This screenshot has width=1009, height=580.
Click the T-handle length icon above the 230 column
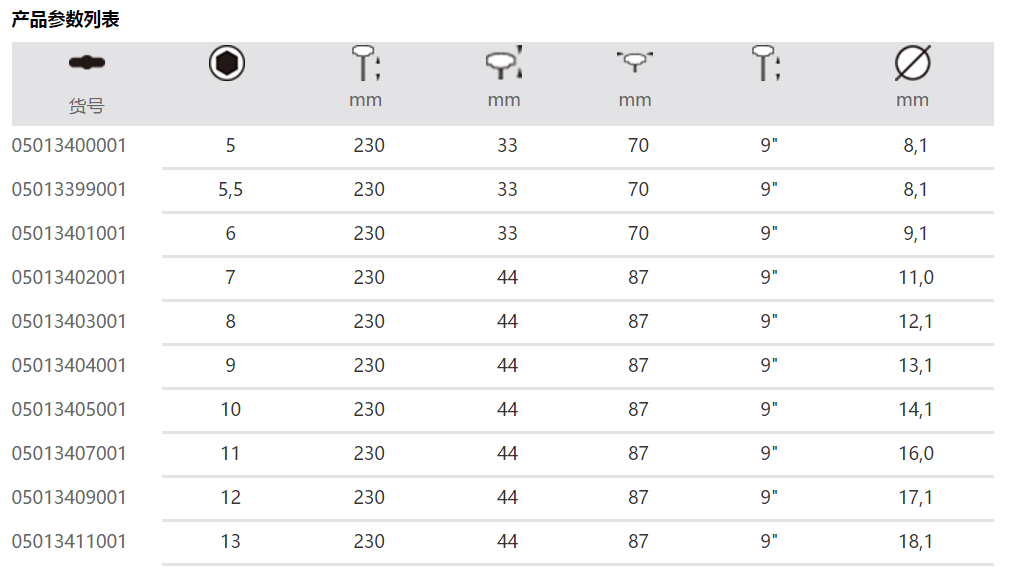click(x=366, y=63)
